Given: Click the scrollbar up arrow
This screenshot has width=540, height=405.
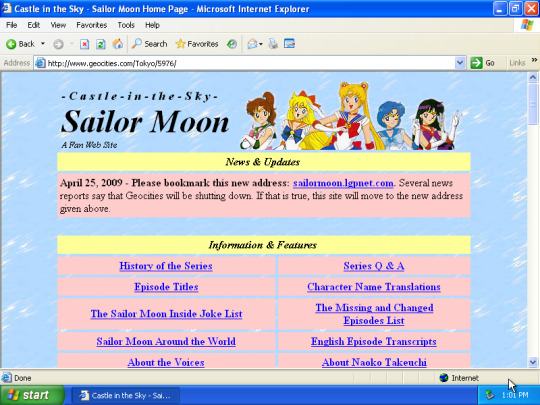Looking at the screenshot, I should (x=533, y=77).
